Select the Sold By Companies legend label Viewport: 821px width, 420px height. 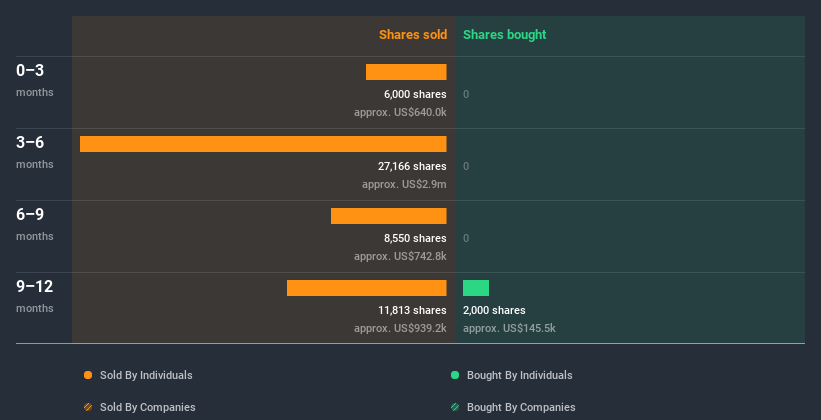pyautogui.click(x=148, y=407)
